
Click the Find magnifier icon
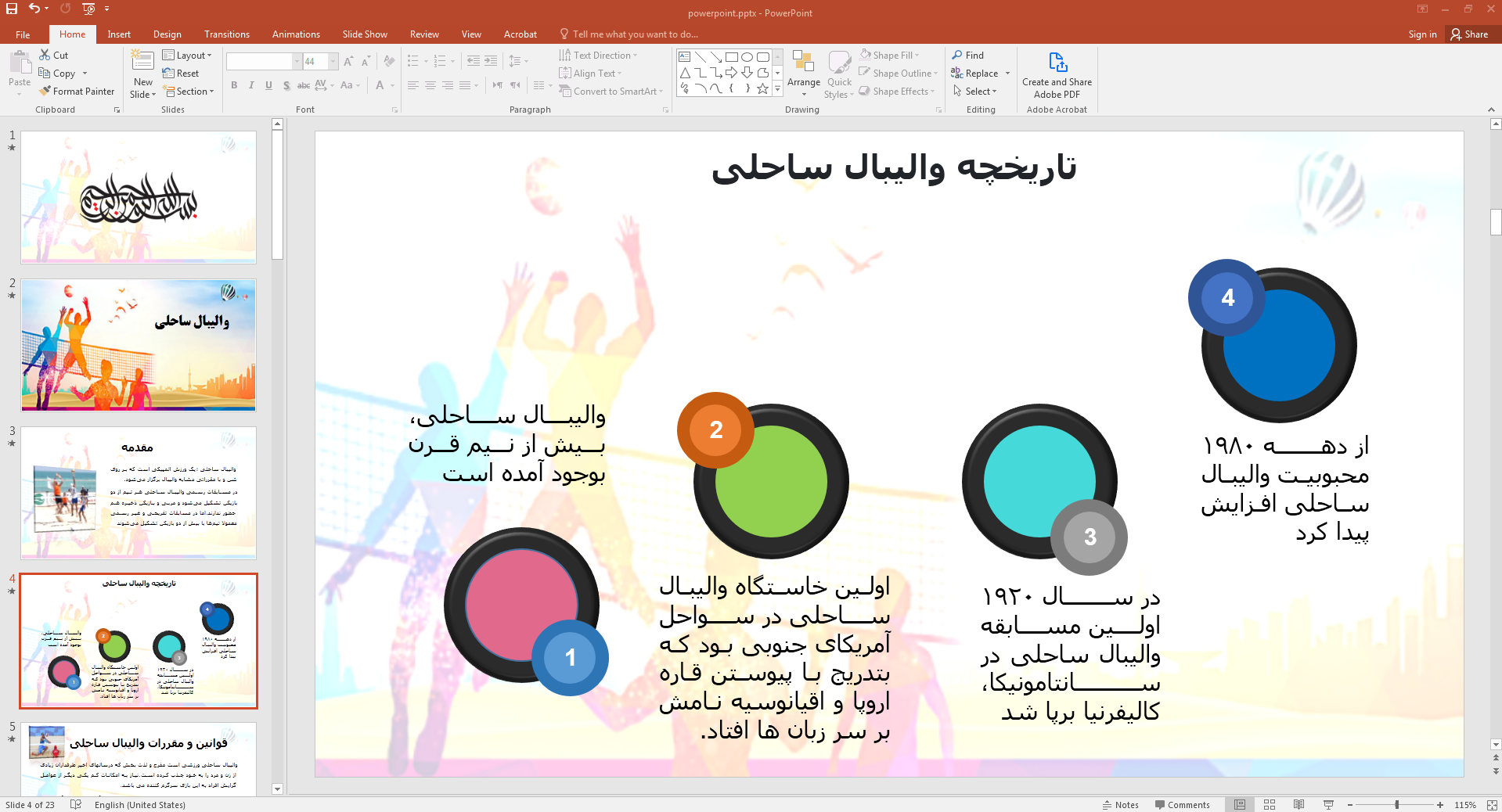tap(957, 56)
